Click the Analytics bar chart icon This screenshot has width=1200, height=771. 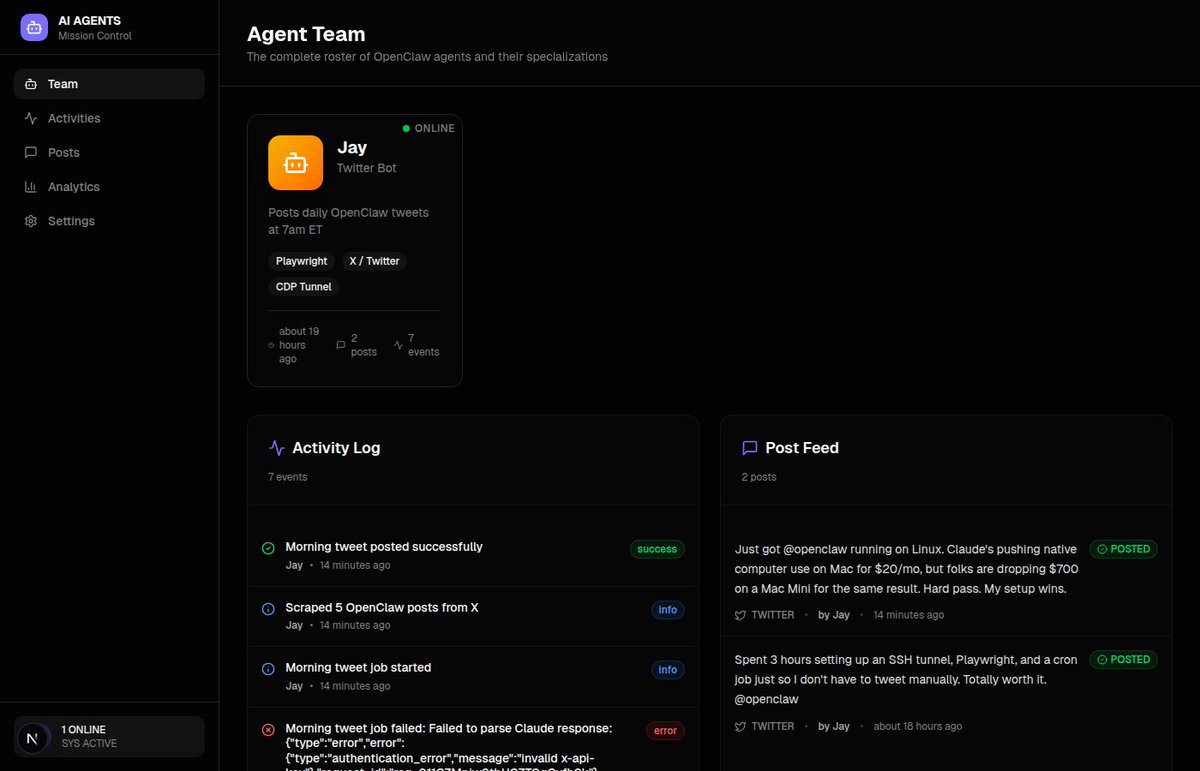pos(30,187)
